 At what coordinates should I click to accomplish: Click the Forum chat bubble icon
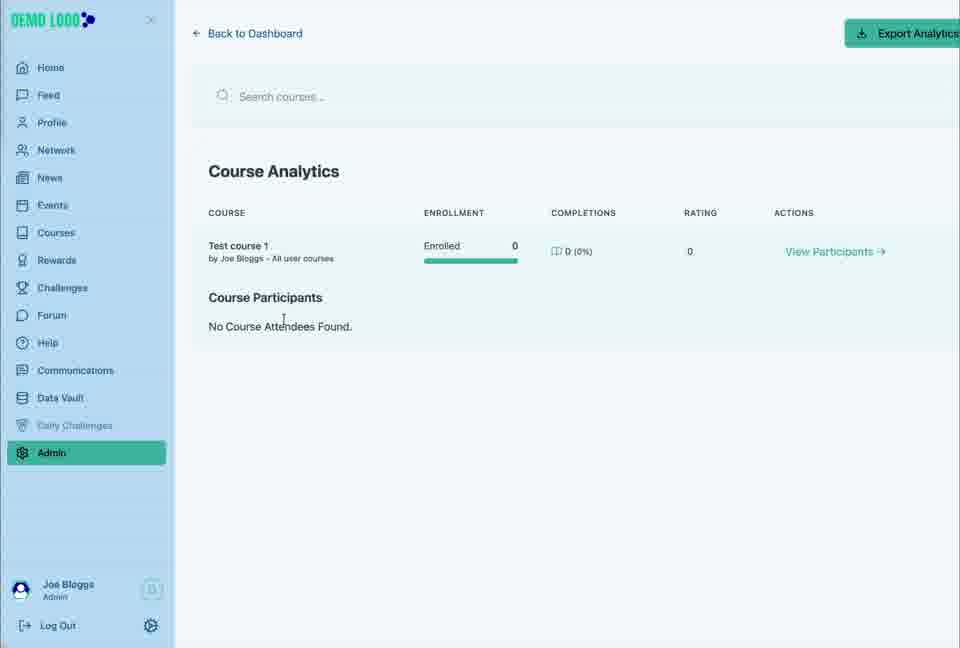coord(22,315)
